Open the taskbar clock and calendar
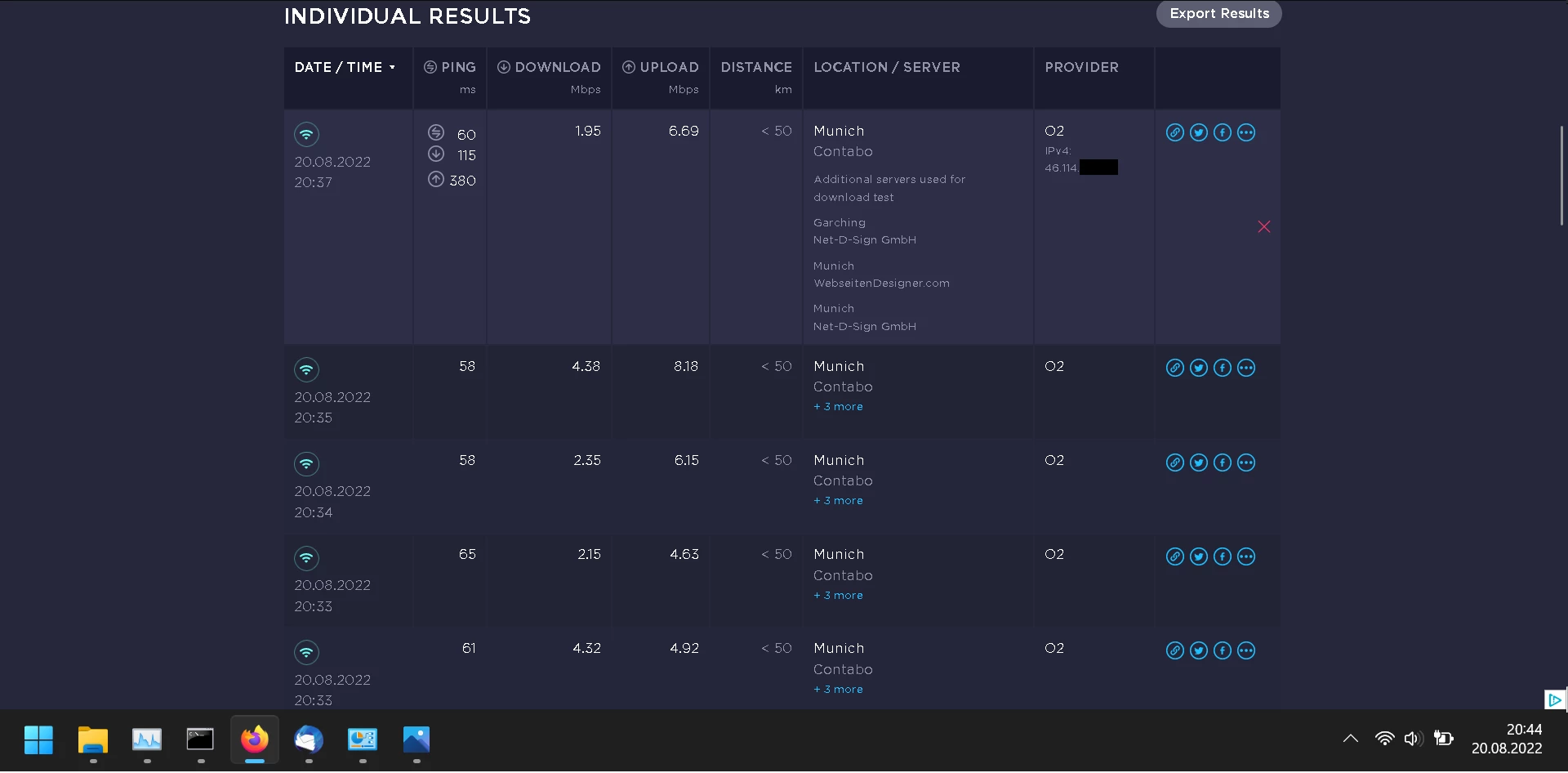This screenshot has height=773, width=1568. 1507,739
